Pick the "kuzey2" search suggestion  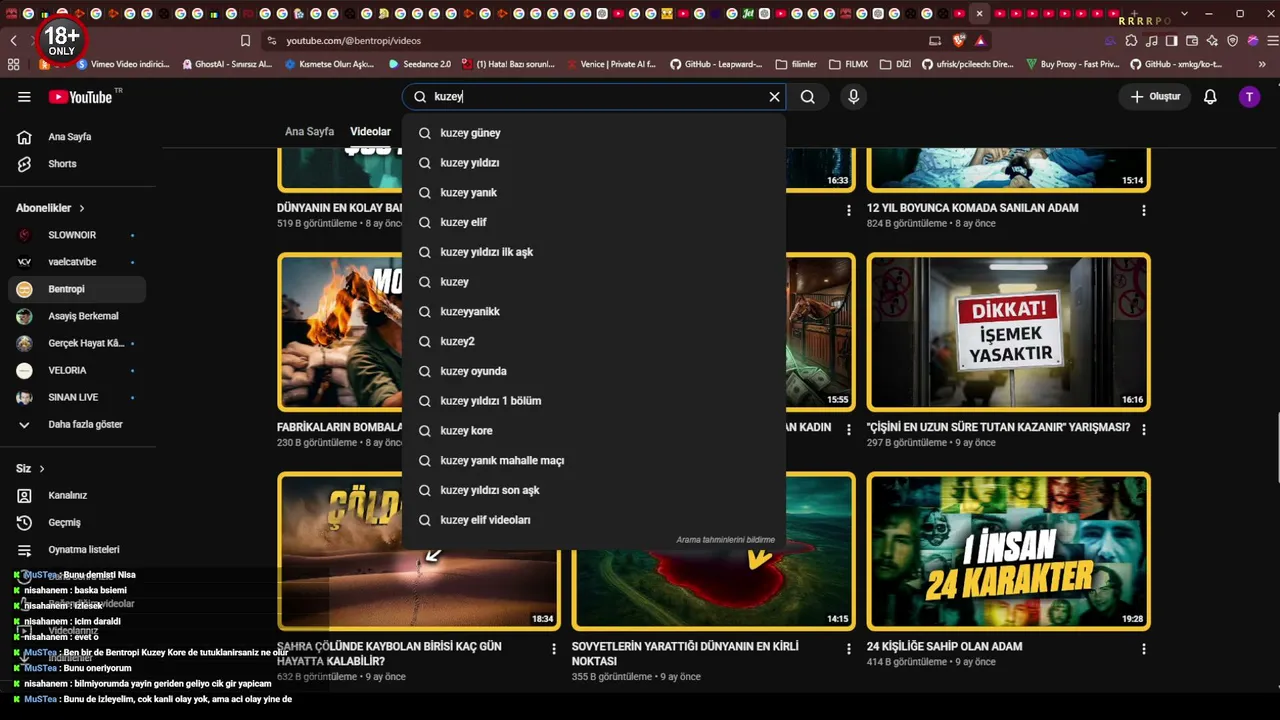(594, 342)
